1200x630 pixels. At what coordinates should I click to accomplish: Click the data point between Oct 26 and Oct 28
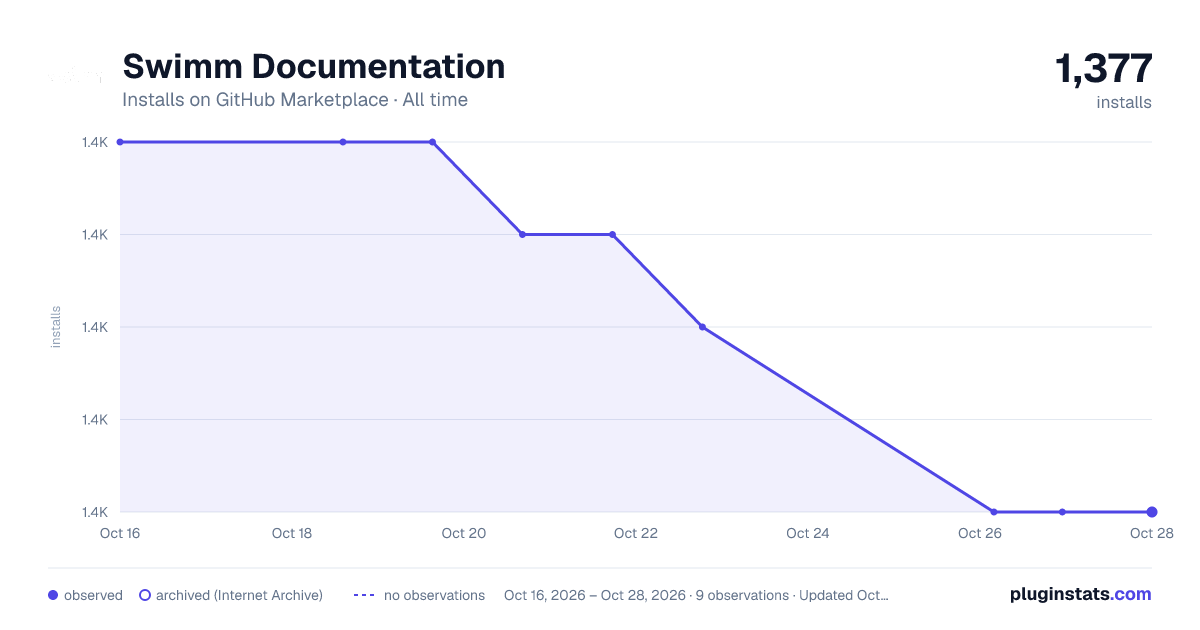(x=1062, y=512)
